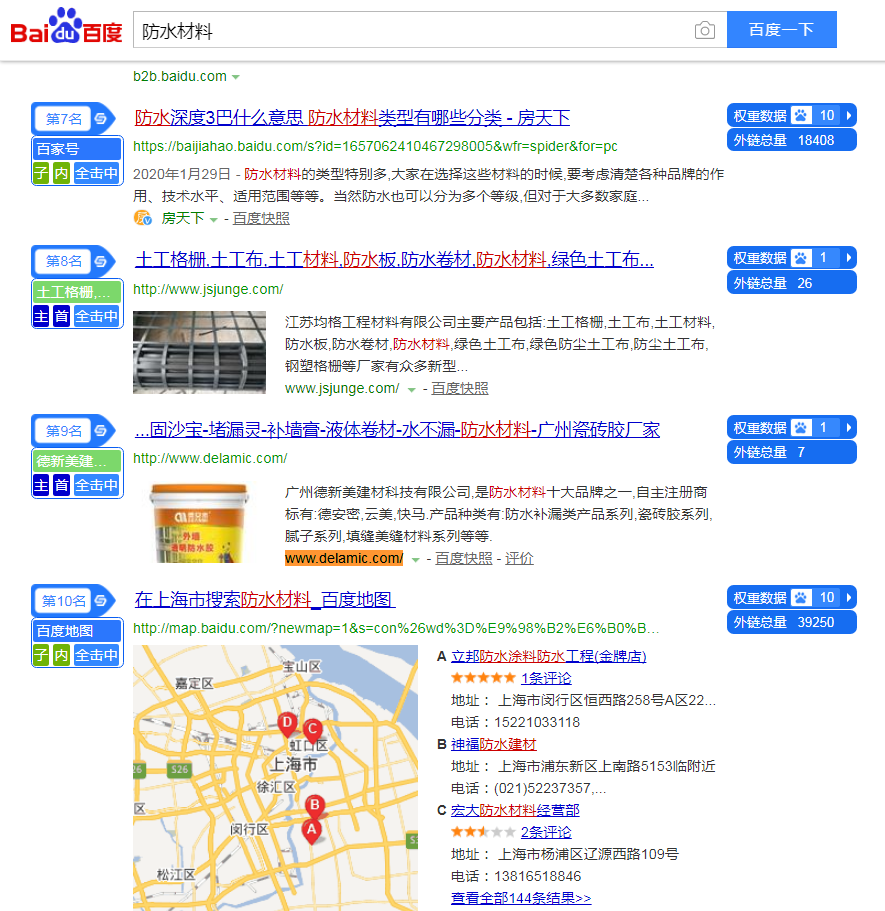Select map marker D
Screen dimensions: 885x911
pyautogui.click(x=287, y=723)
